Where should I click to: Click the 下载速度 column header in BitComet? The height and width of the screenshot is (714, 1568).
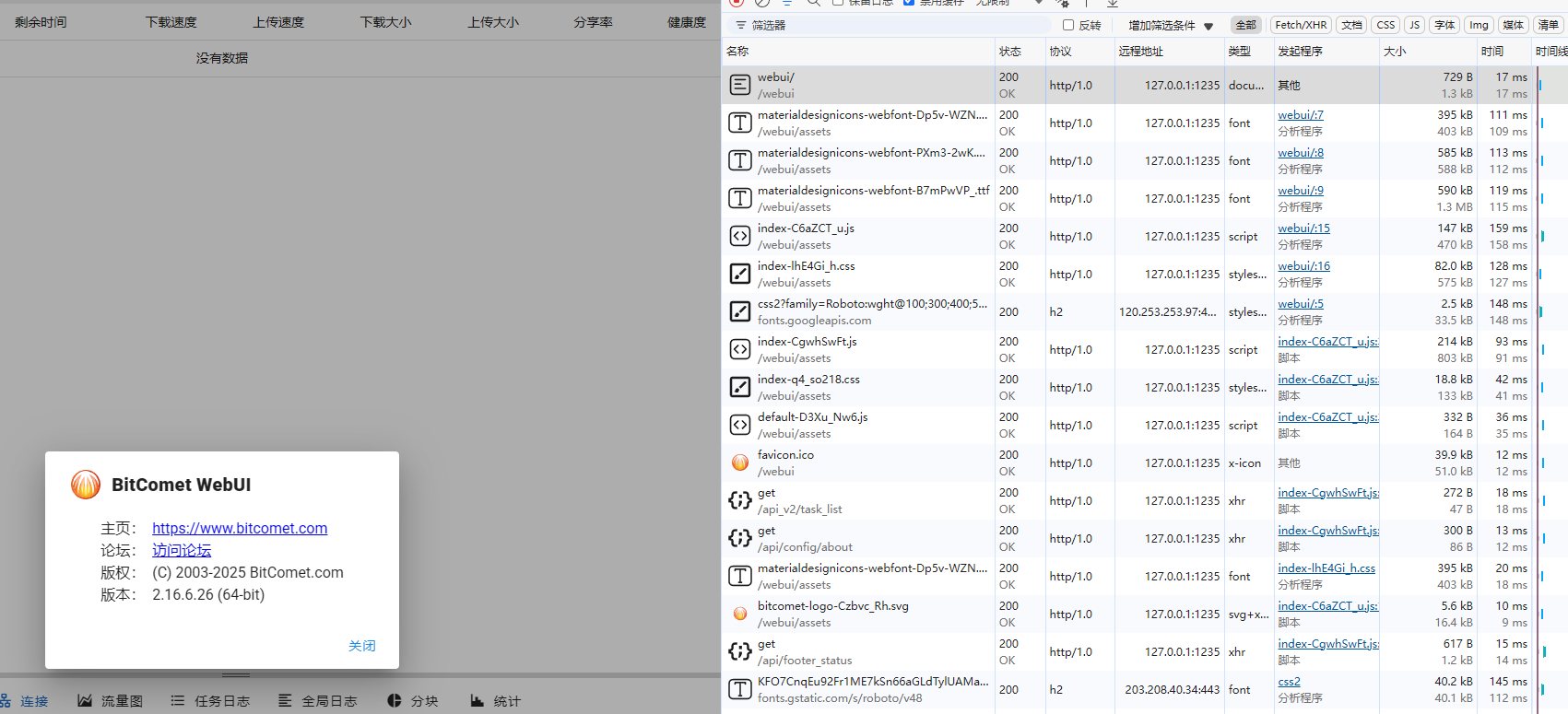[x=171, y=22]
